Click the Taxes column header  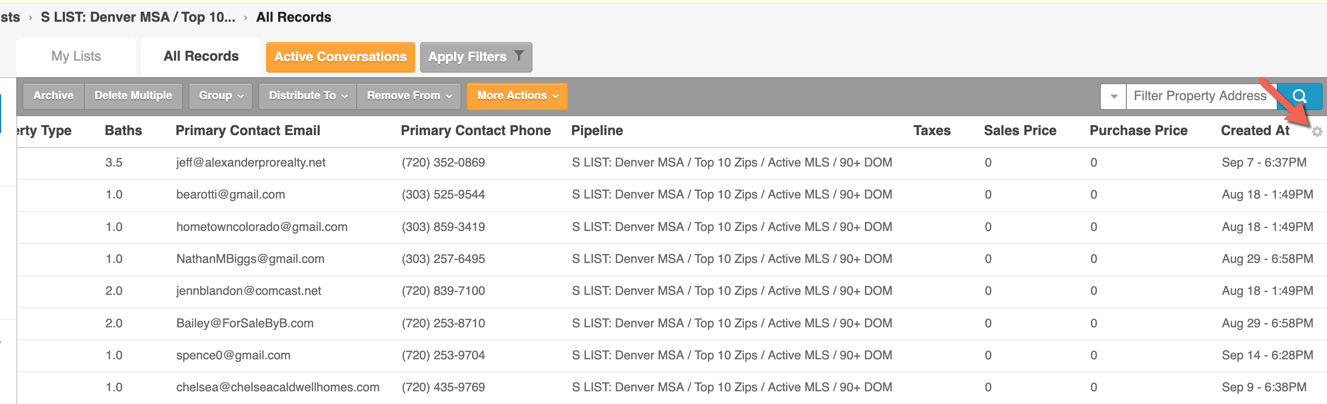tap(932, 131)
